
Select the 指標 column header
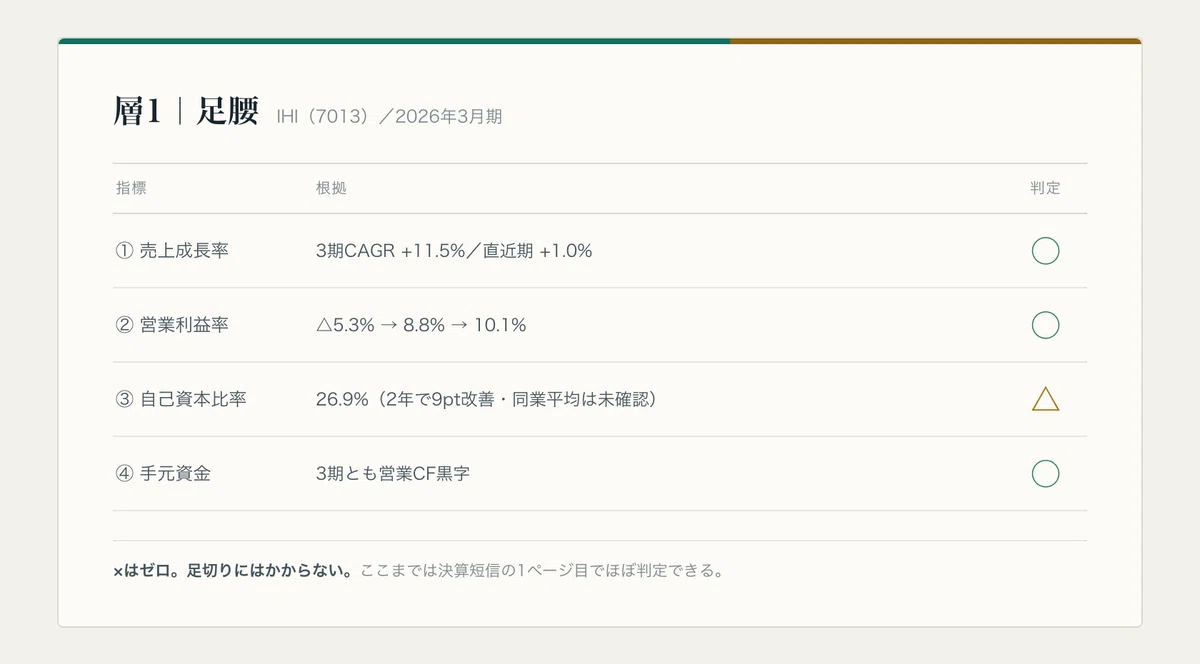131,188
